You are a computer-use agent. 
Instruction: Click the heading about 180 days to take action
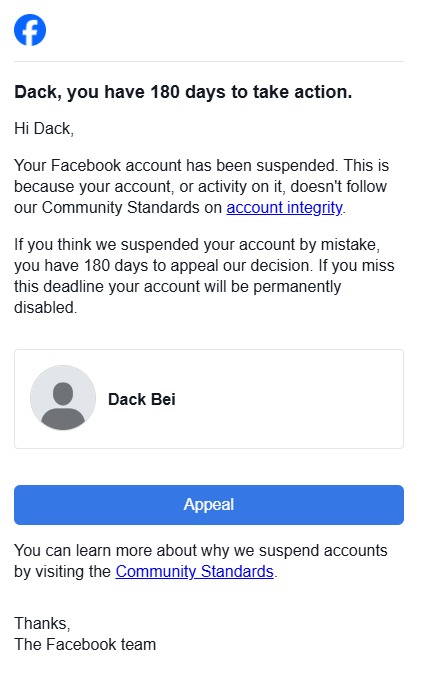pyautogui.click(x=183, y=92)
